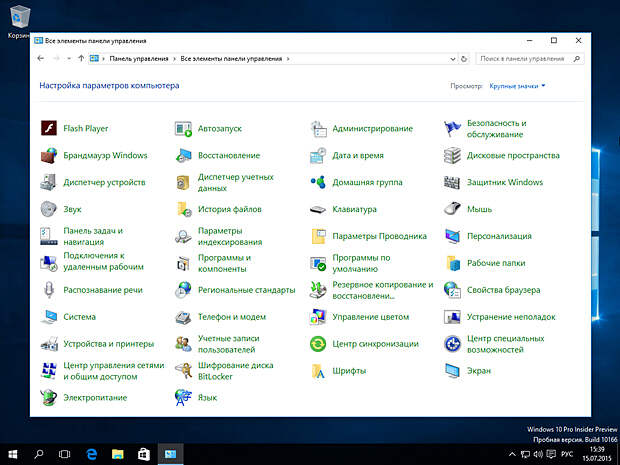
Task: Open the Администрирование icon
Action: coord(318,129)
